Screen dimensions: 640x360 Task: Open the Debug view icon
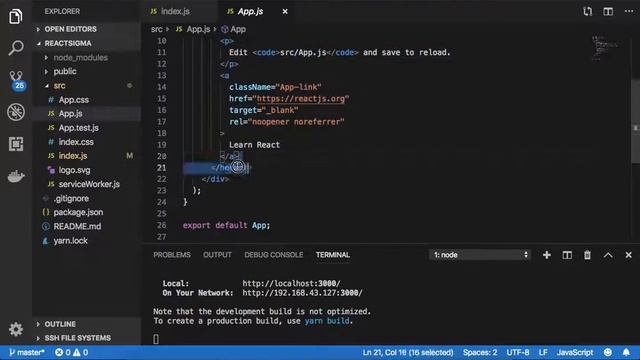pyautogui.click(x=16, y=112)
